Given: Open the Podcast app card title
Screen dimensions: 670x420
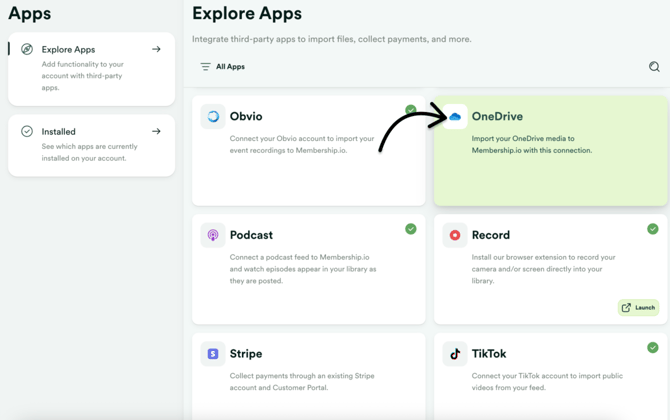Looking at the screenshot, I should (251, 235).
